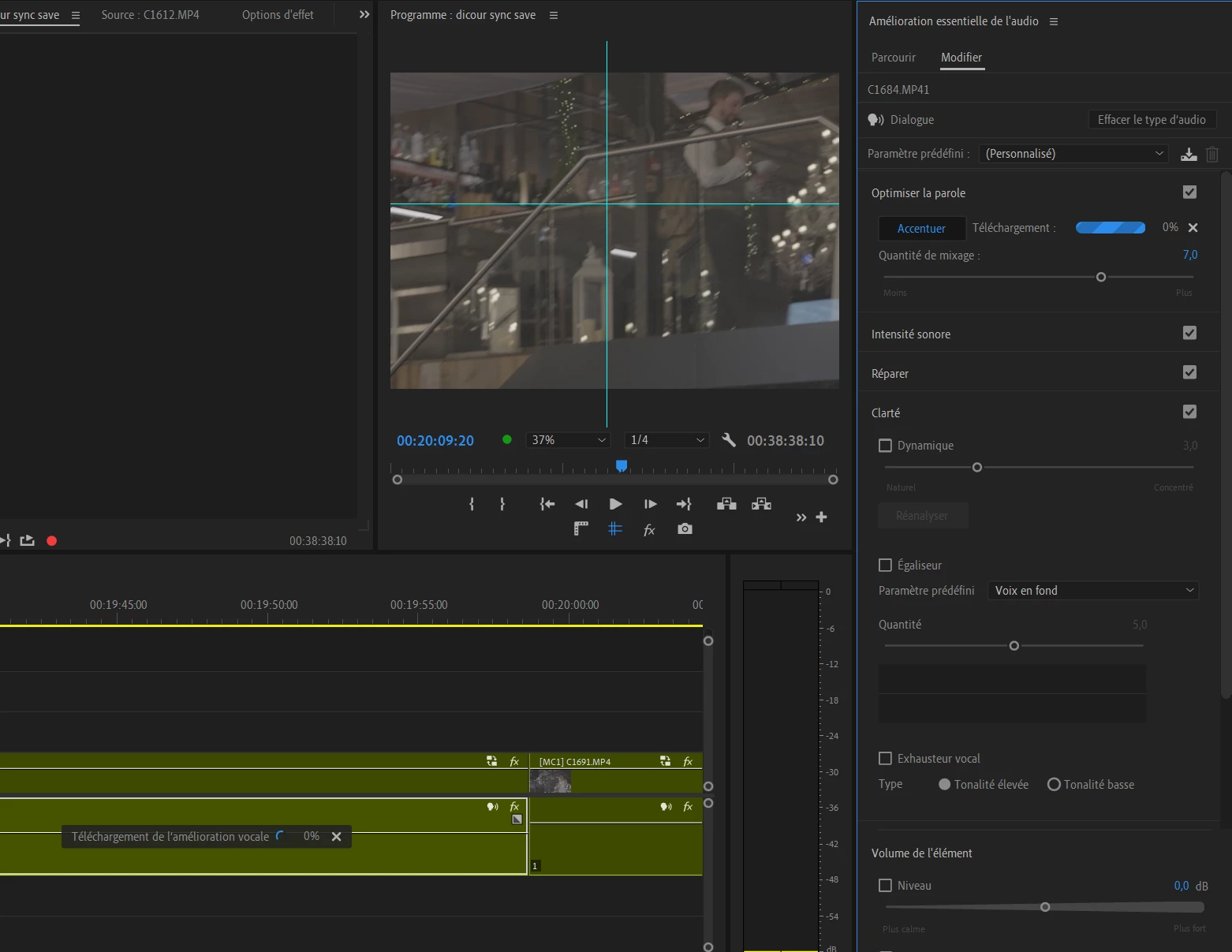Click the Quantité de mixage slider handle
1232x952 pixels.
(x=1101, y=277)
